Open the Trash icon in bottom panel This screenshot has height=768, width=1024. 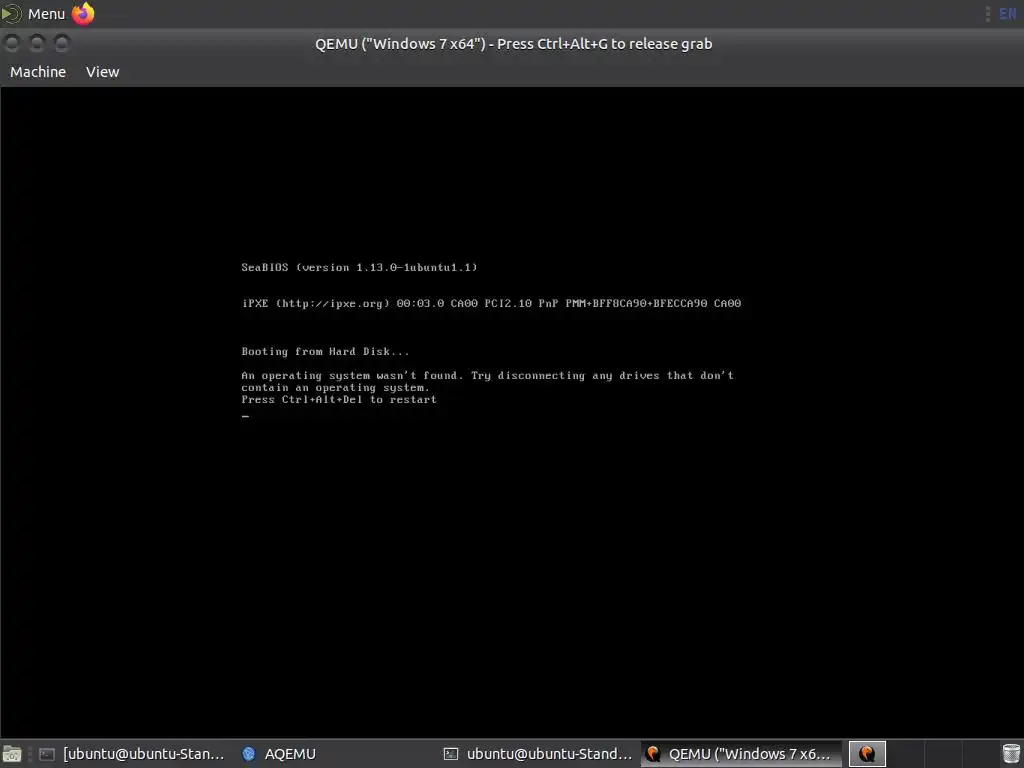1010,753
